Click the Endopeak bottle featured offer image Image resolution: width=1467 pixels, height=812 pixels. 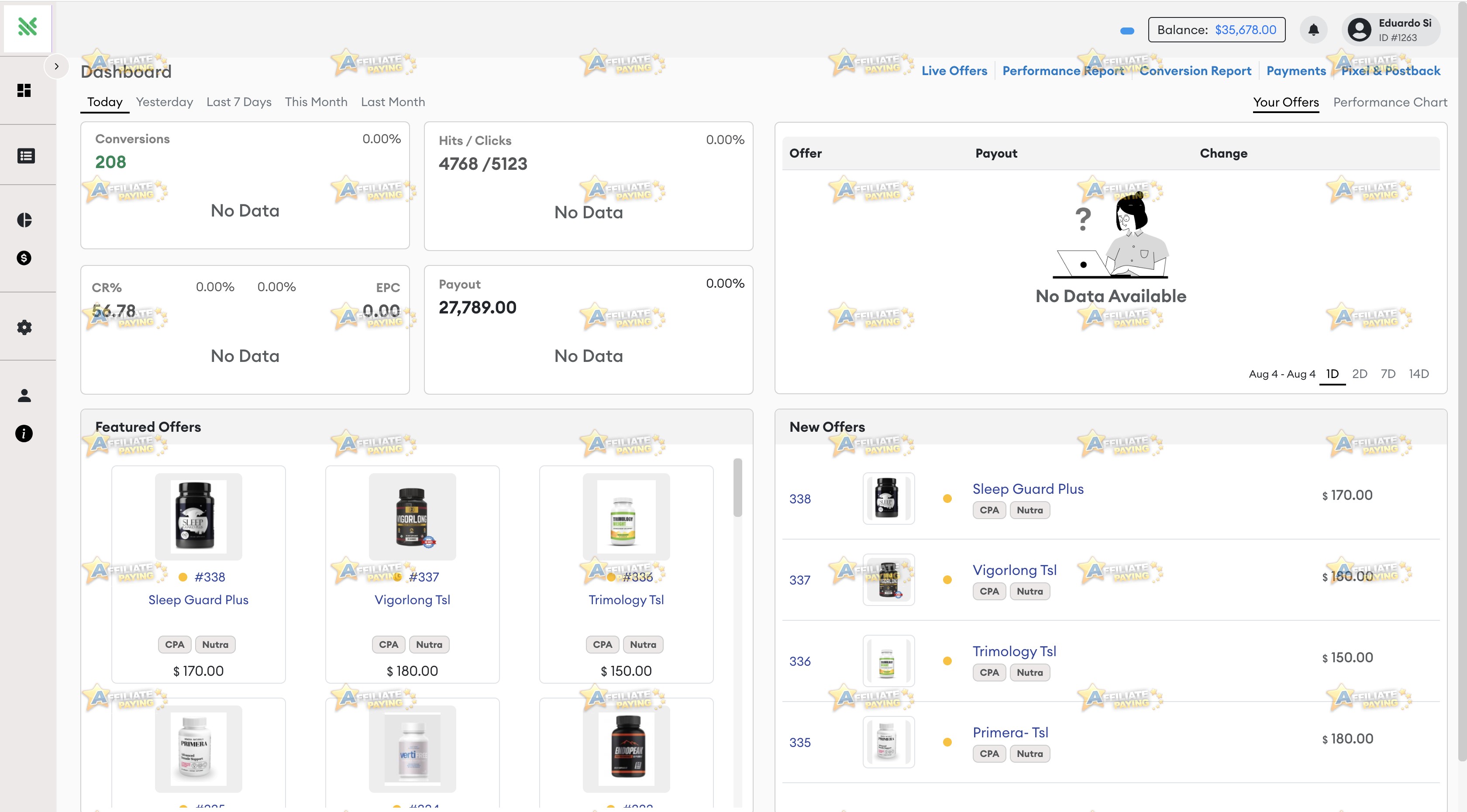click(x=627, y=749)
